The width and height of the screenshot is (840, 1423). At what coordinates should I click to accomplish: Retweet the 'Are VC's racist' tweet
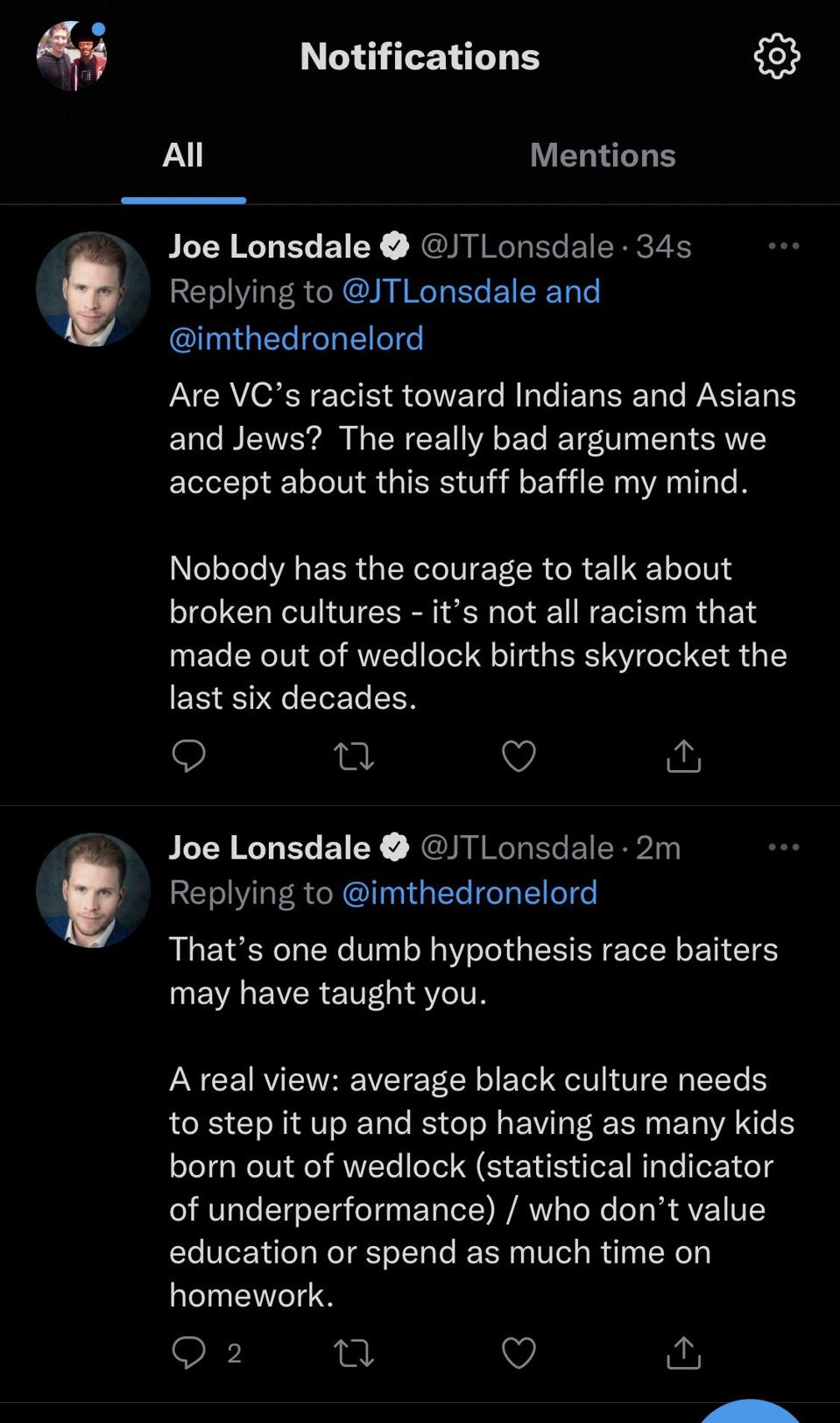[354, 755]
